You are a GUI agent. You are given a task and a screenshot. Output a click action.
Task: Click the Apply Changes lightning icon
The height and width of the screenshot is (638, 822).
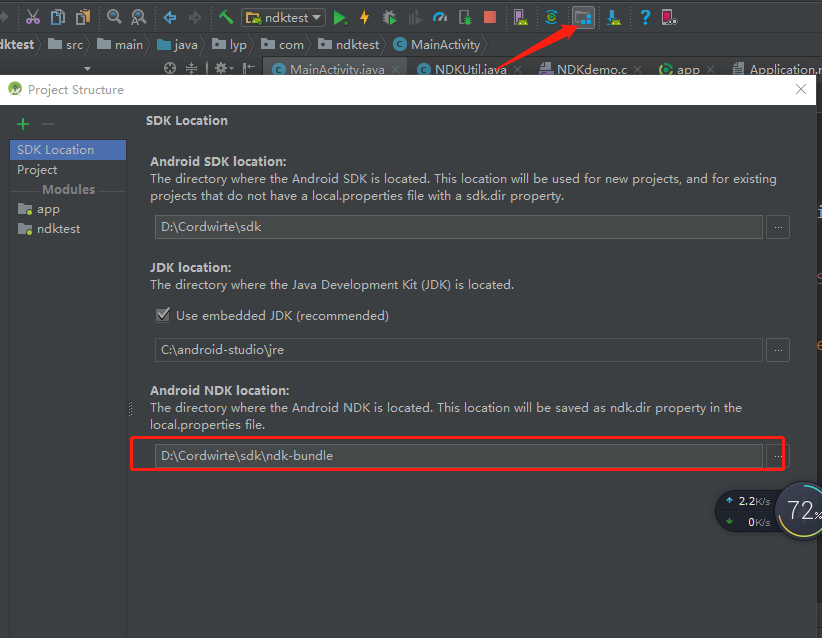pos(364,17)
